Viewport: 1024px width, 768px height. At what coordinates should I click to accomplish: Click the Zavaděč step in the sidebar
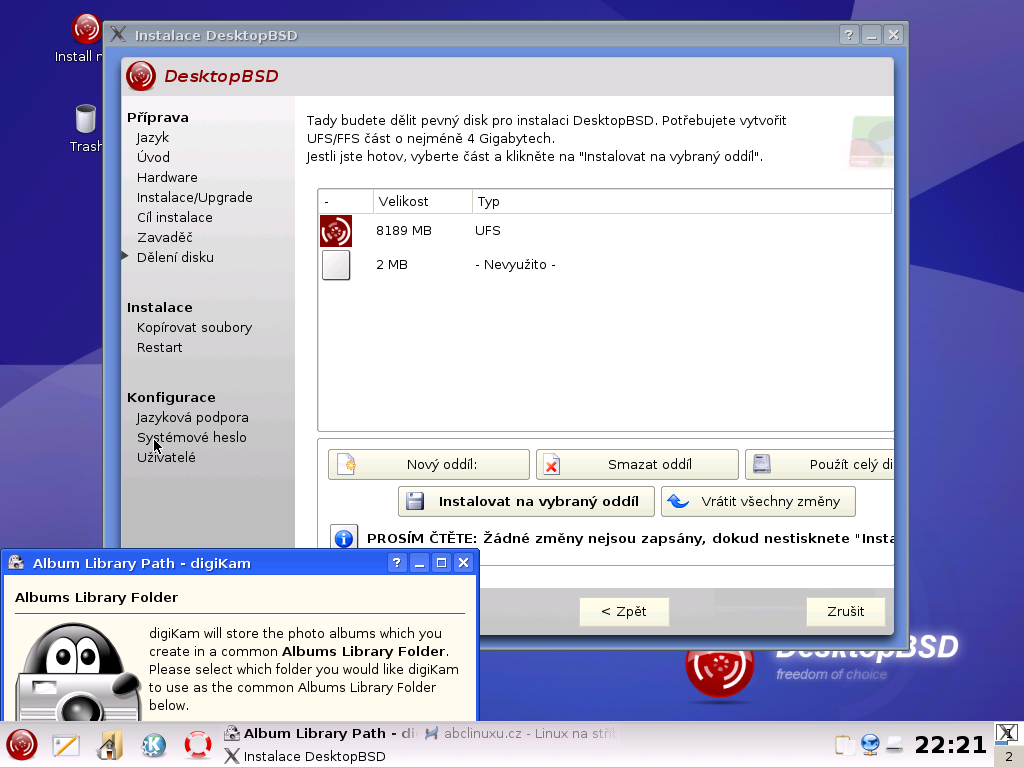165,238
